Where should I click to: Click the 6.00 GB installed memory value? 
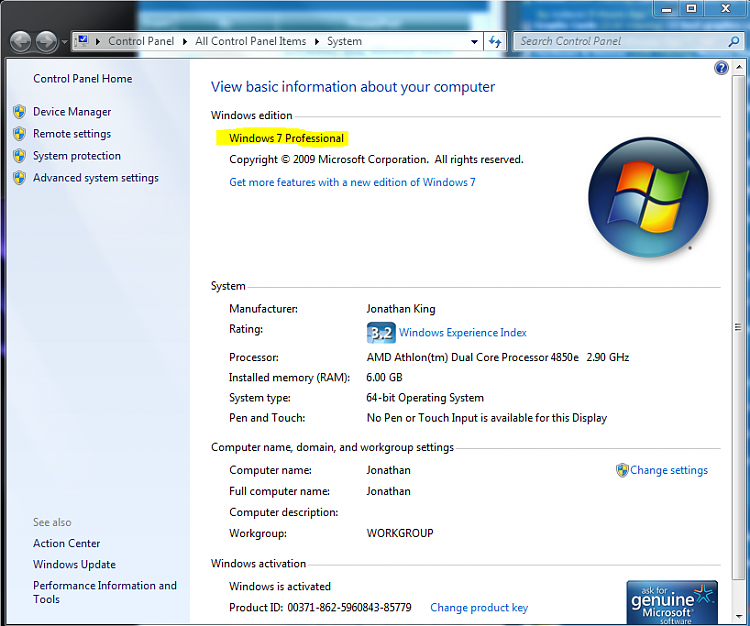coord(384,378)
